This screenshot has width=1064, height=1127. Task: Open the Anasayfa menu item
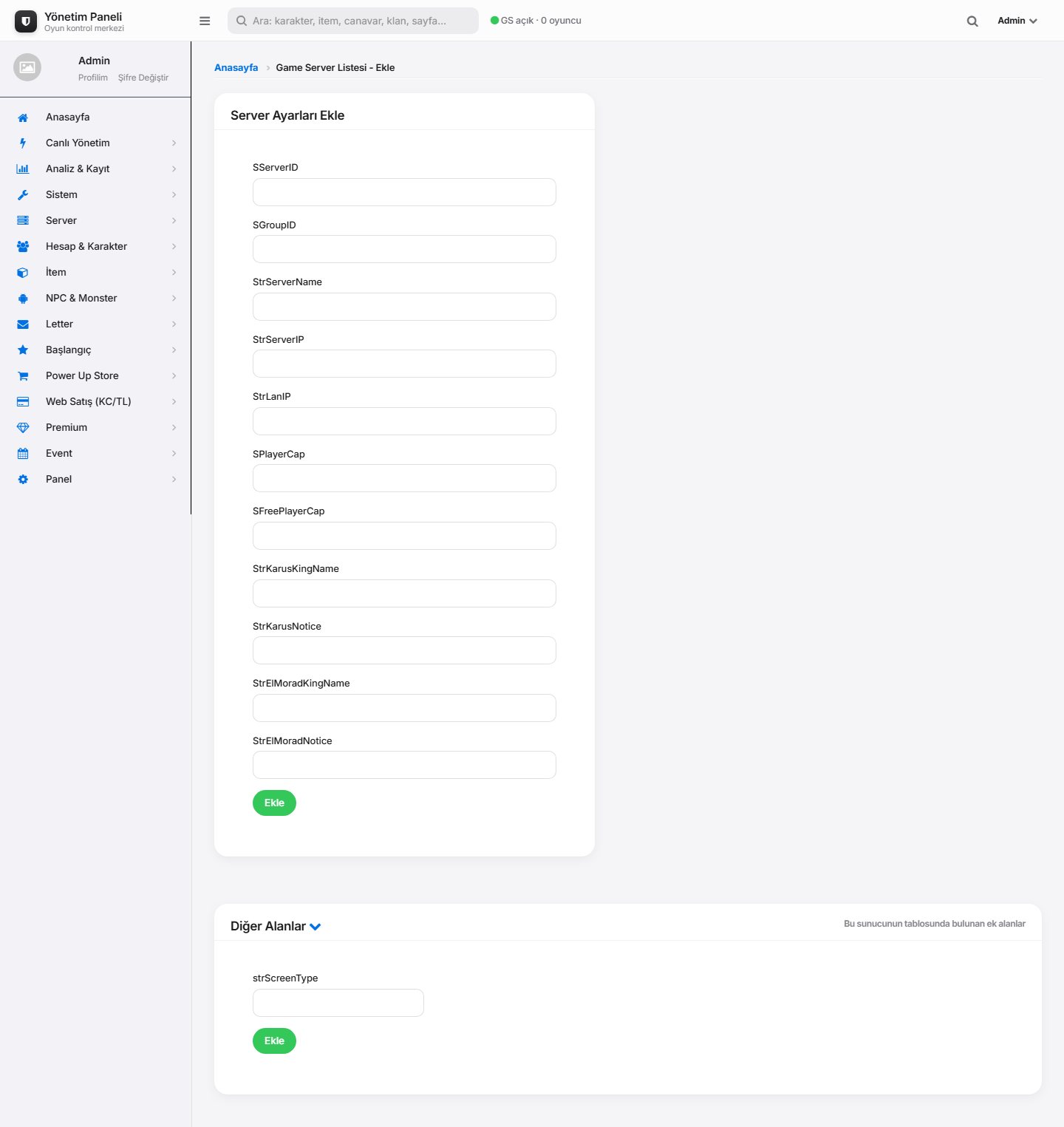click(x=95, y=118)
